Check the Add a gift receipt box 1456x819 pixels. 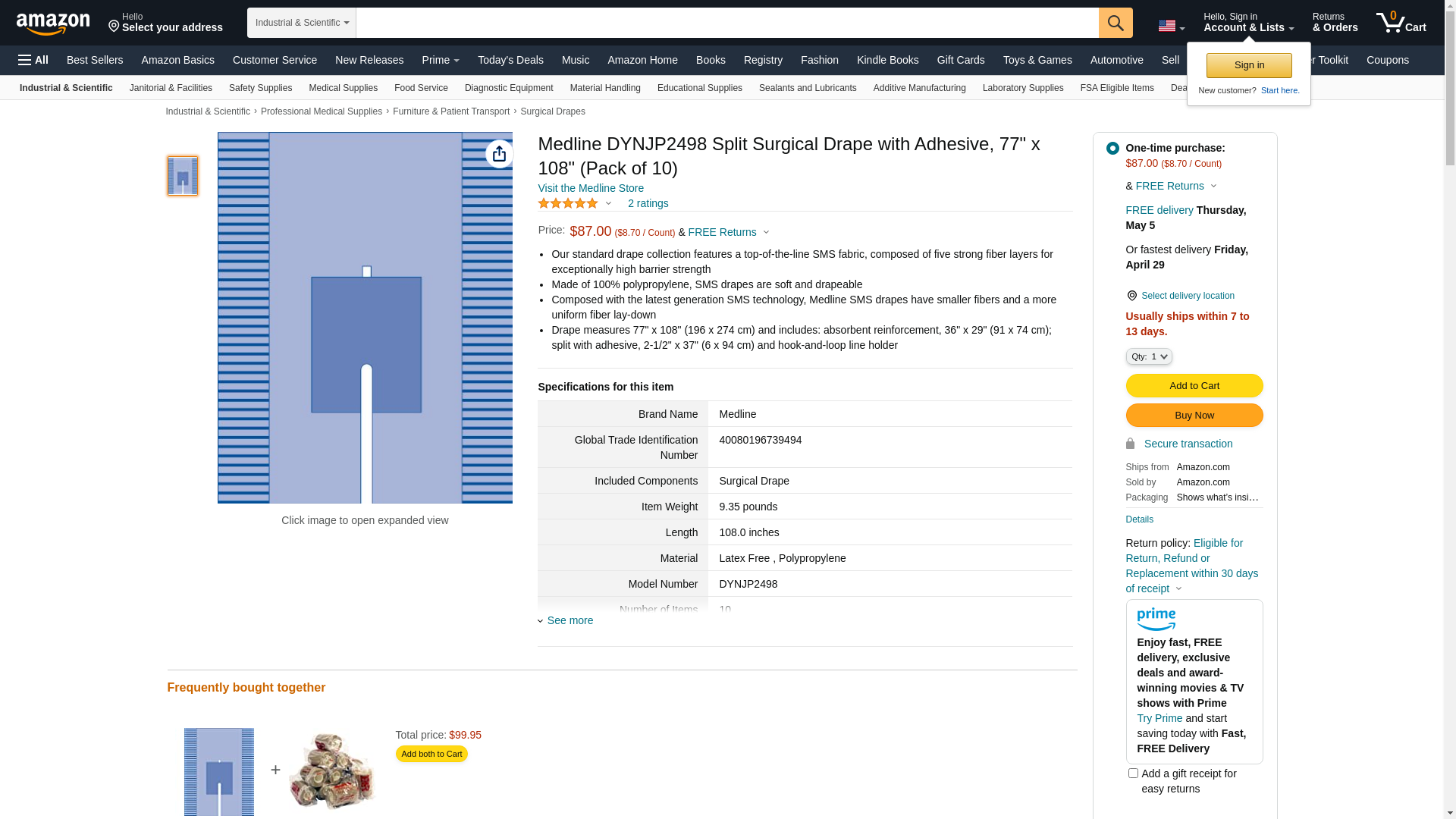point(1133,773)
